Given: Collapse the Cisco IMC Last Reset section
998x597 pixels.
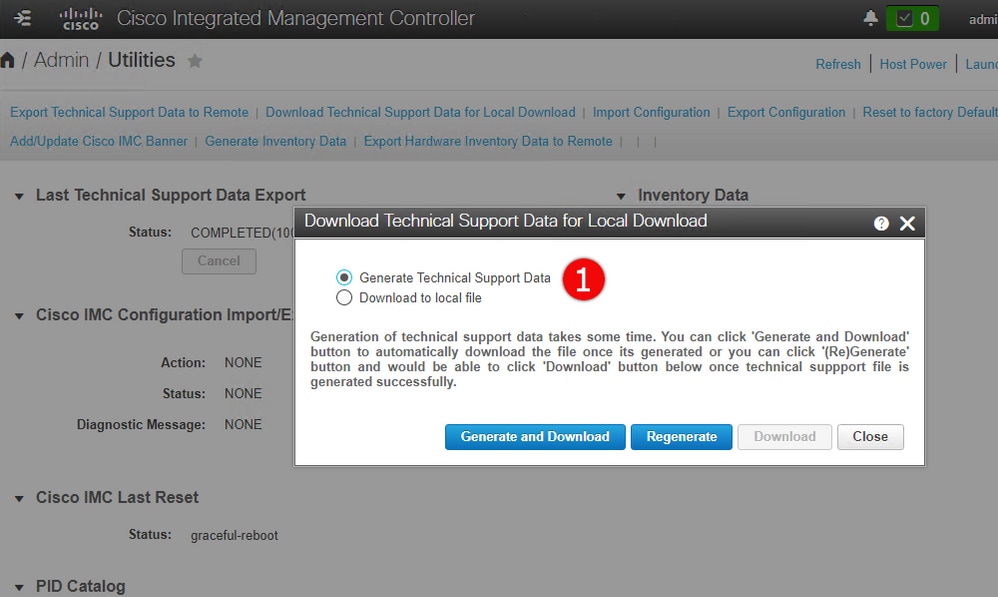Looking at the screenshot, I should [x=19, y=498].
